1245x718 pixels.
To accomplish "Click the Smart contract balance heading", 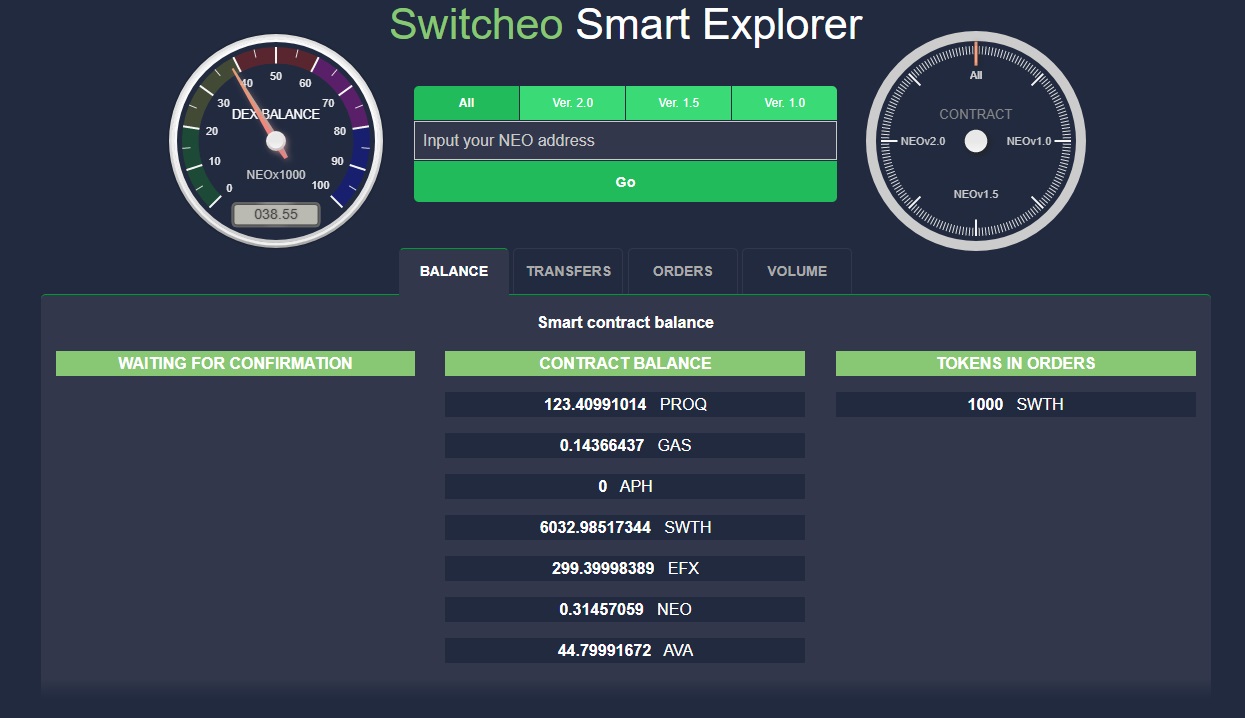I will pyautogui.click(x=626, y=322).
